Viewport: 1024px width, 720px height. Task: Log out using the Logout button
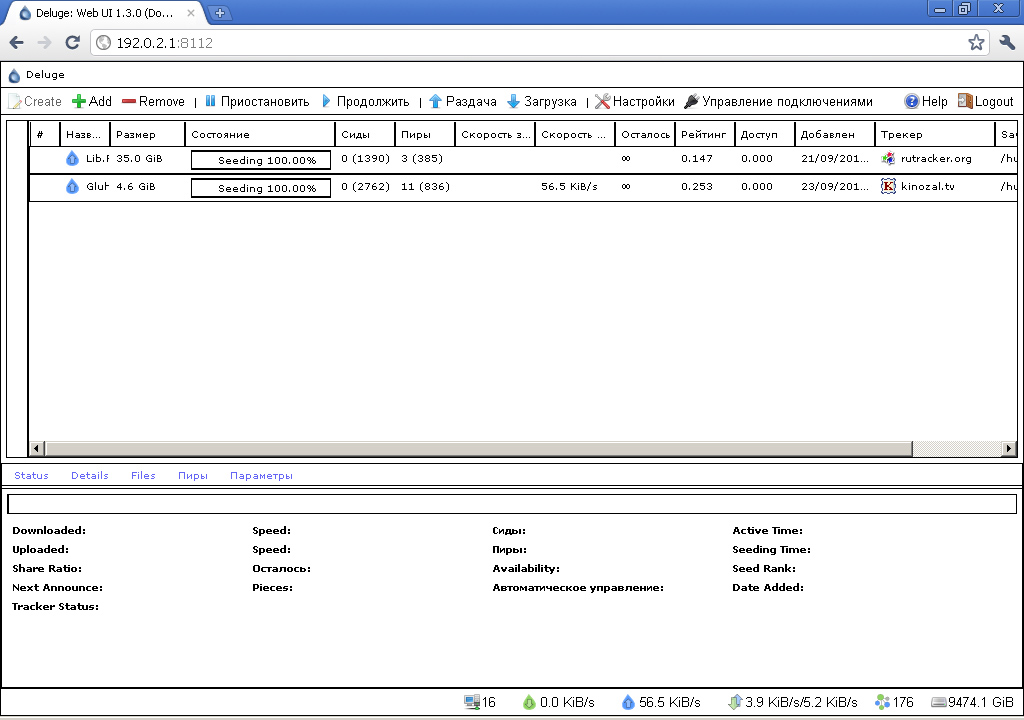pos(985,101)
